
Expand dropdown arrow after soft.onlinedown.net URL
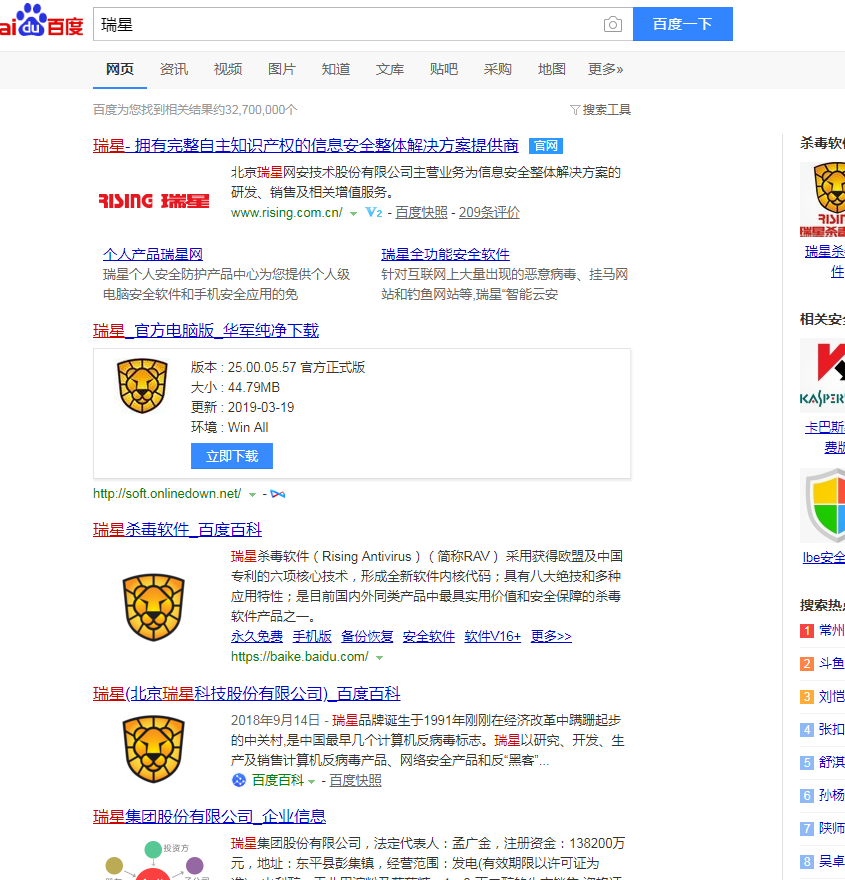252,495
